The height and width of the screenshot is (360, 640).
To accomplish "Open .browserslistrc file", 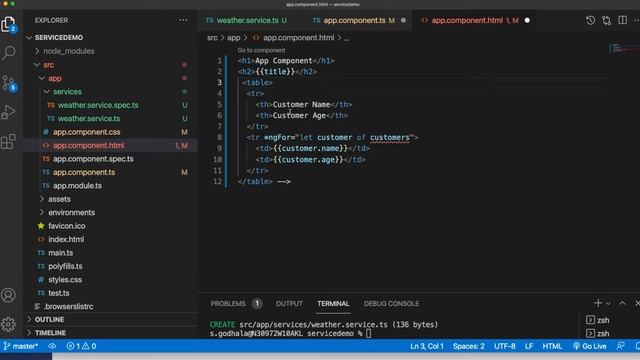I will pos(68,306).
